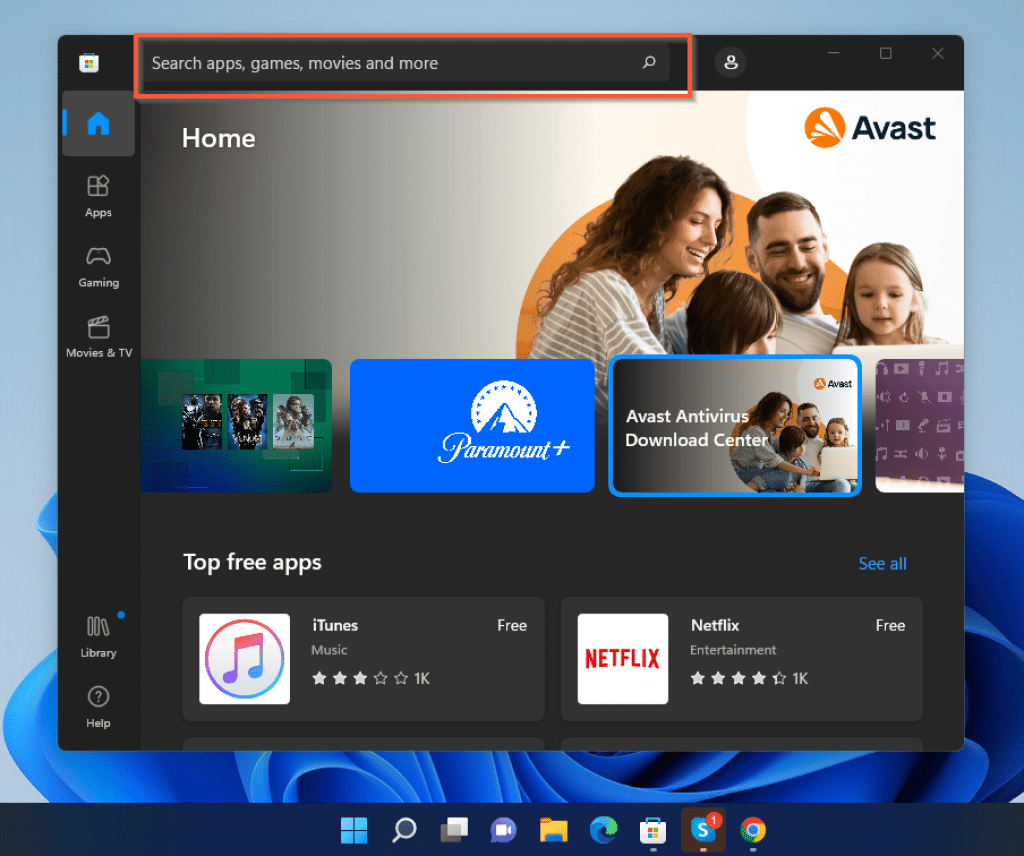Minimize the Microsoft Store window
1024x856 pixels.
coord(833,53)
